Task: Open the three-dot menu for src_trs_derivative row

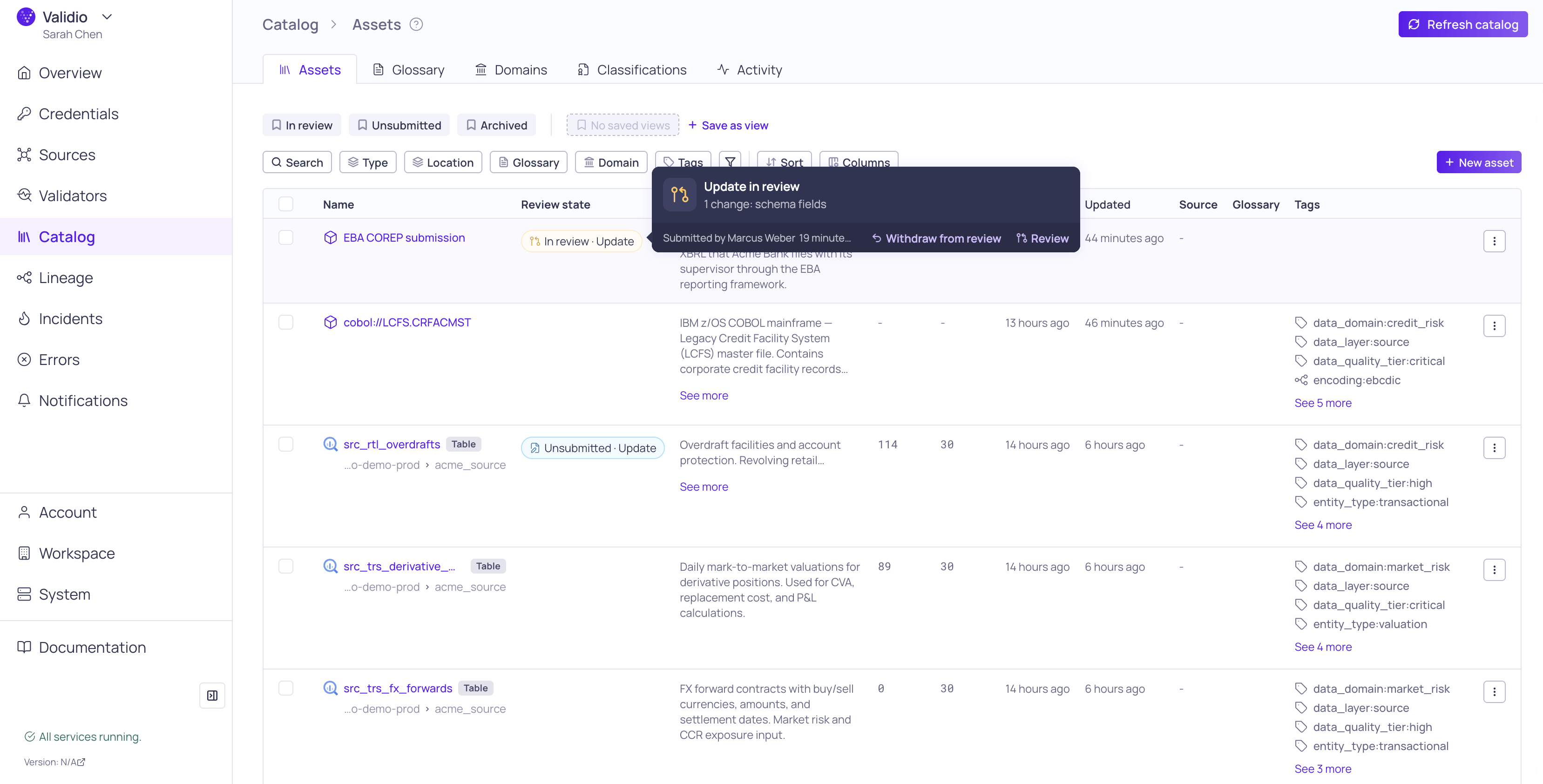Action: (1494, 570)
